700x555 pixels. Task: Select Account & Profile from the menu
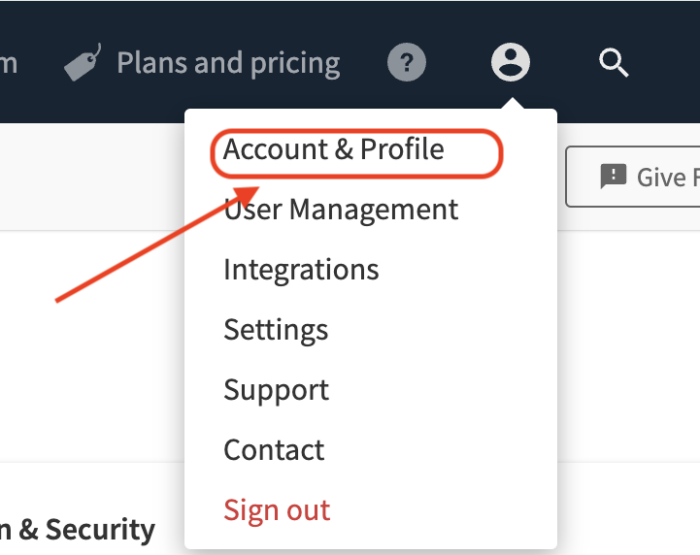[333, 149]
